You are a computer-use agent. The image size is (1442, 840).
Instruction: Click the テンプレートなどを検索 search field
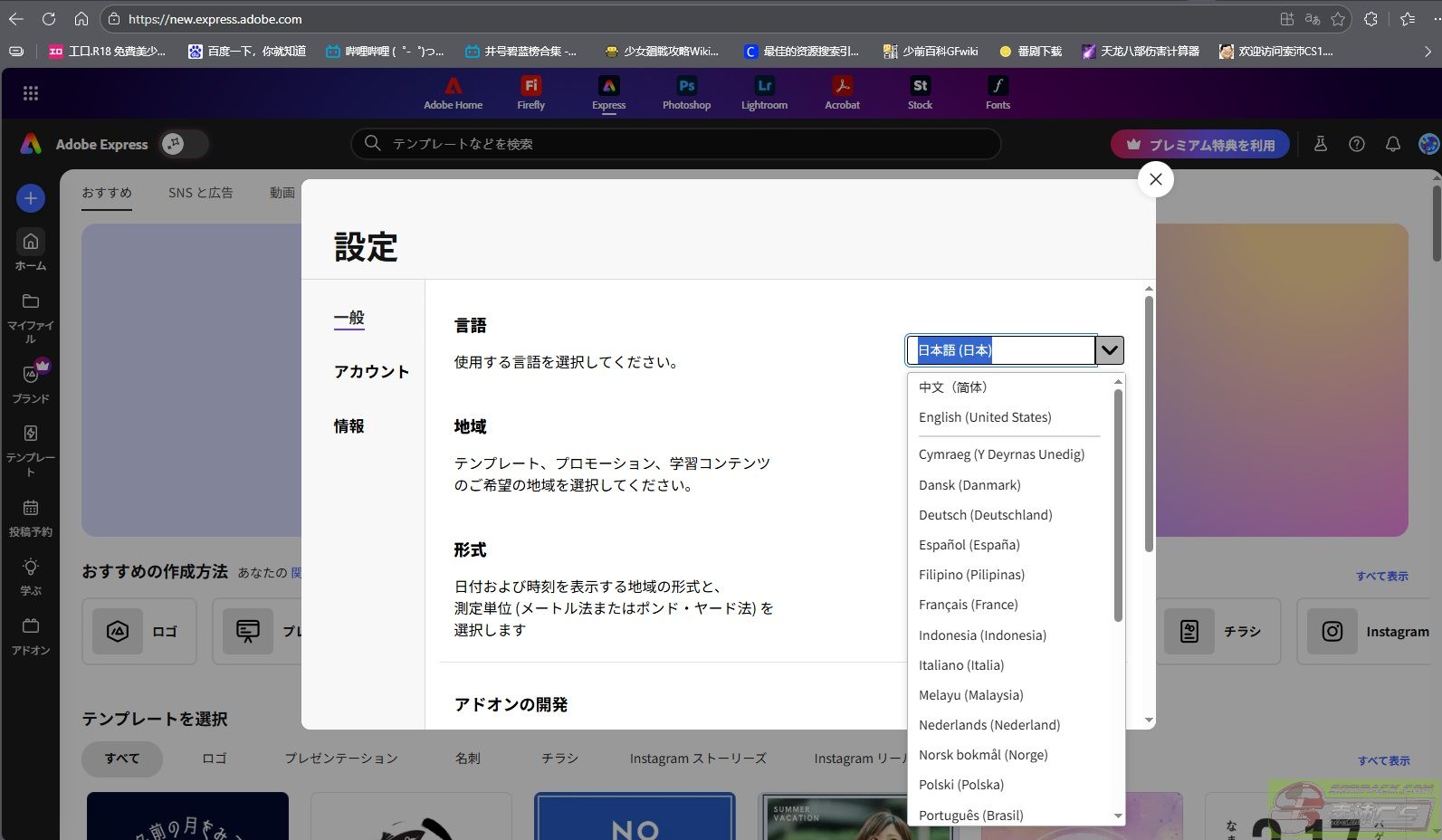click(x=674, y=144)
